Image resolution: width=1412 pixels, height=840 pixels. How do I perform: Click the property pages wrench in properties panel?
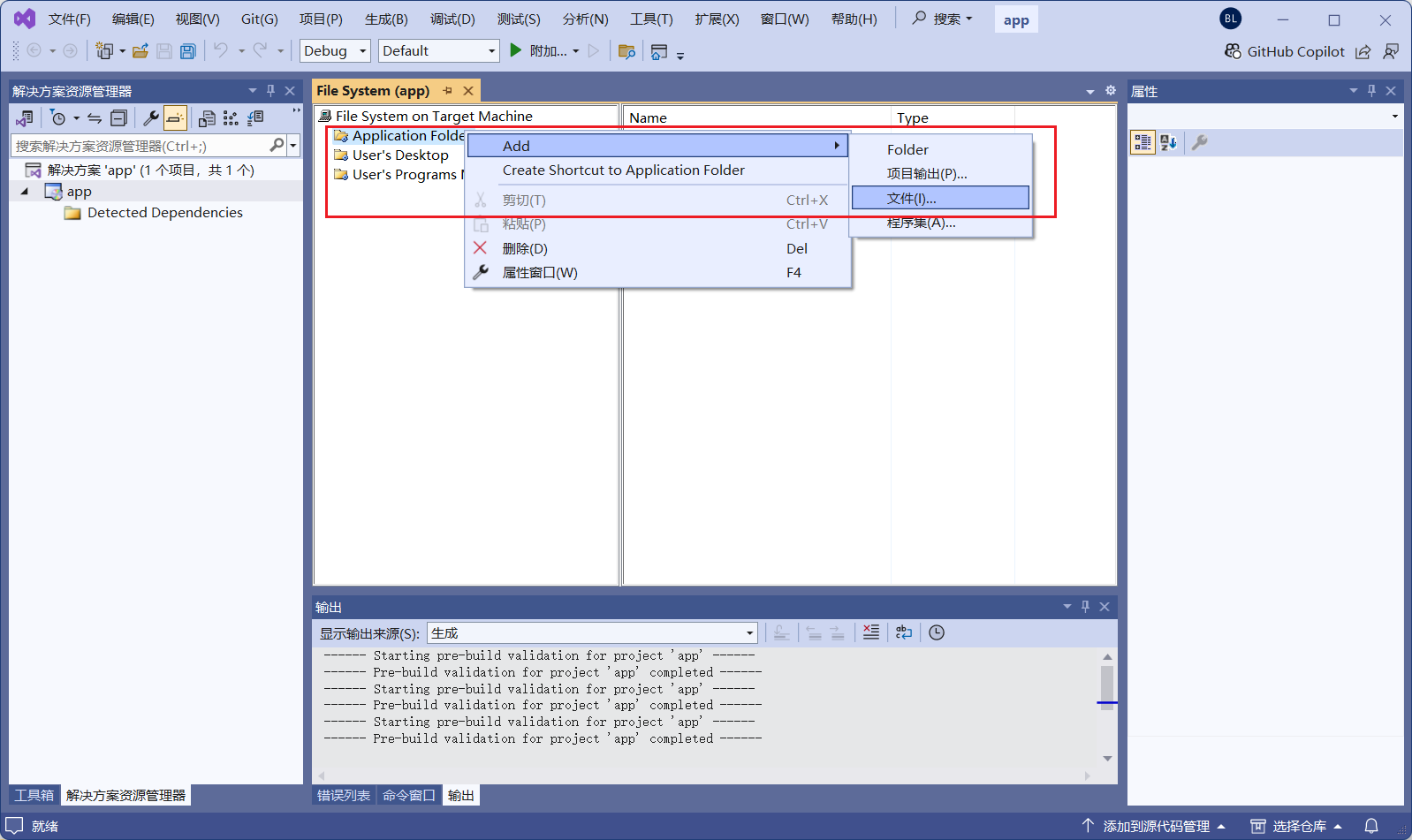pyautogui.click(x=1199, y=142)
